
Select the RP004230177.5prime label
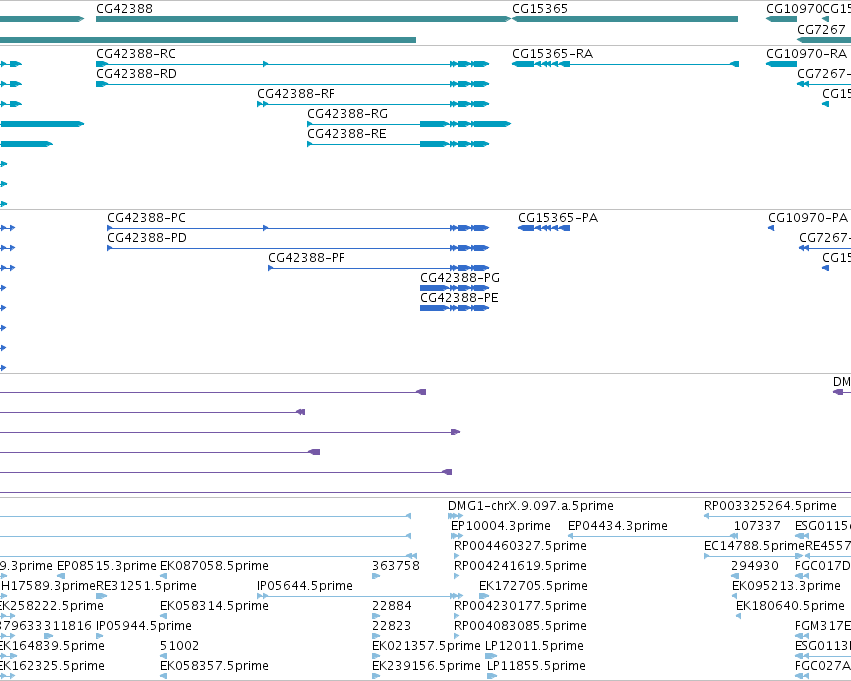520,607
